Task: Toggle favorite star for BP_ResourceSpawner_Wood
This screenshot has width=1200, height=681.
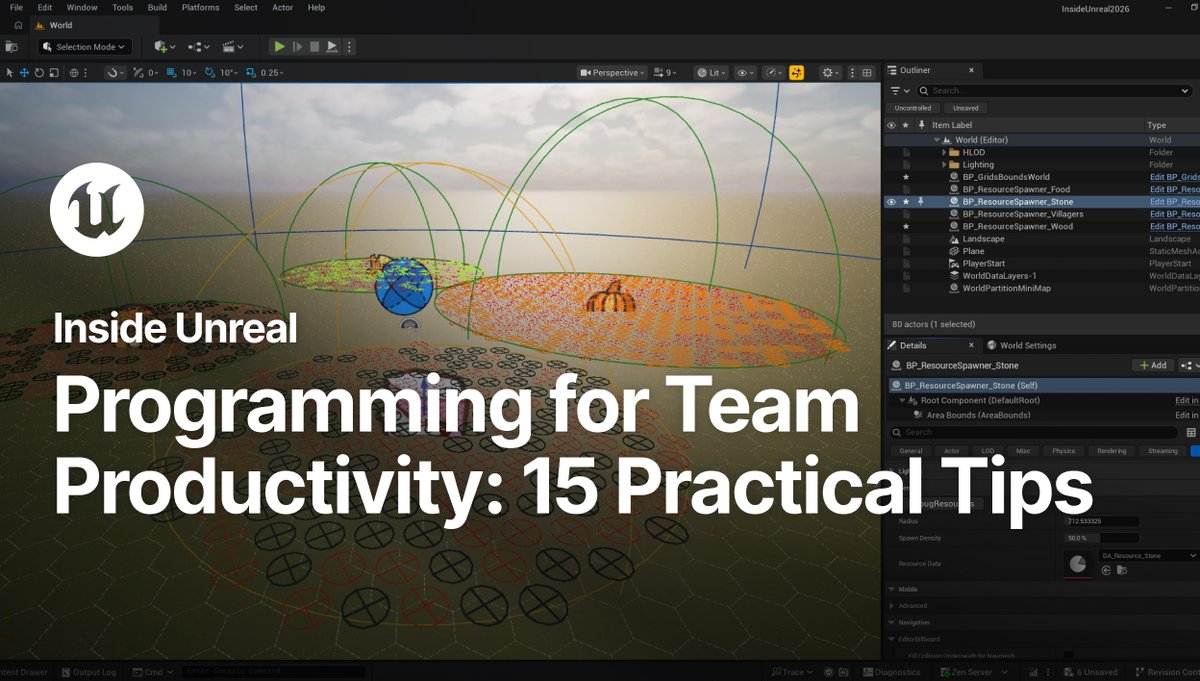Action: pyautogui.click(x=906, y=226)
